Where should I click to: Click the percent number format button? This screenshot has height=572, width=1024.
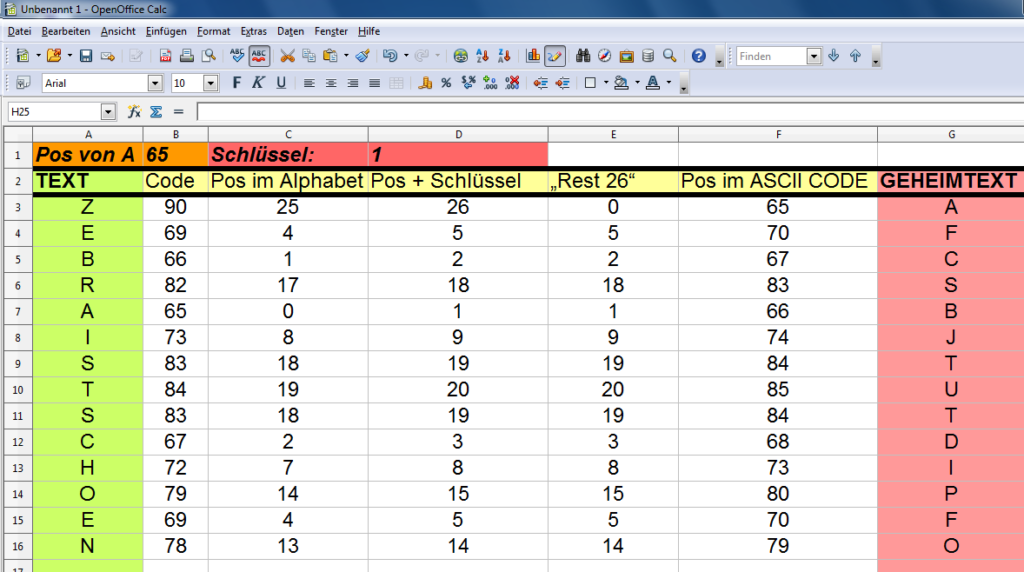(446, 83)
